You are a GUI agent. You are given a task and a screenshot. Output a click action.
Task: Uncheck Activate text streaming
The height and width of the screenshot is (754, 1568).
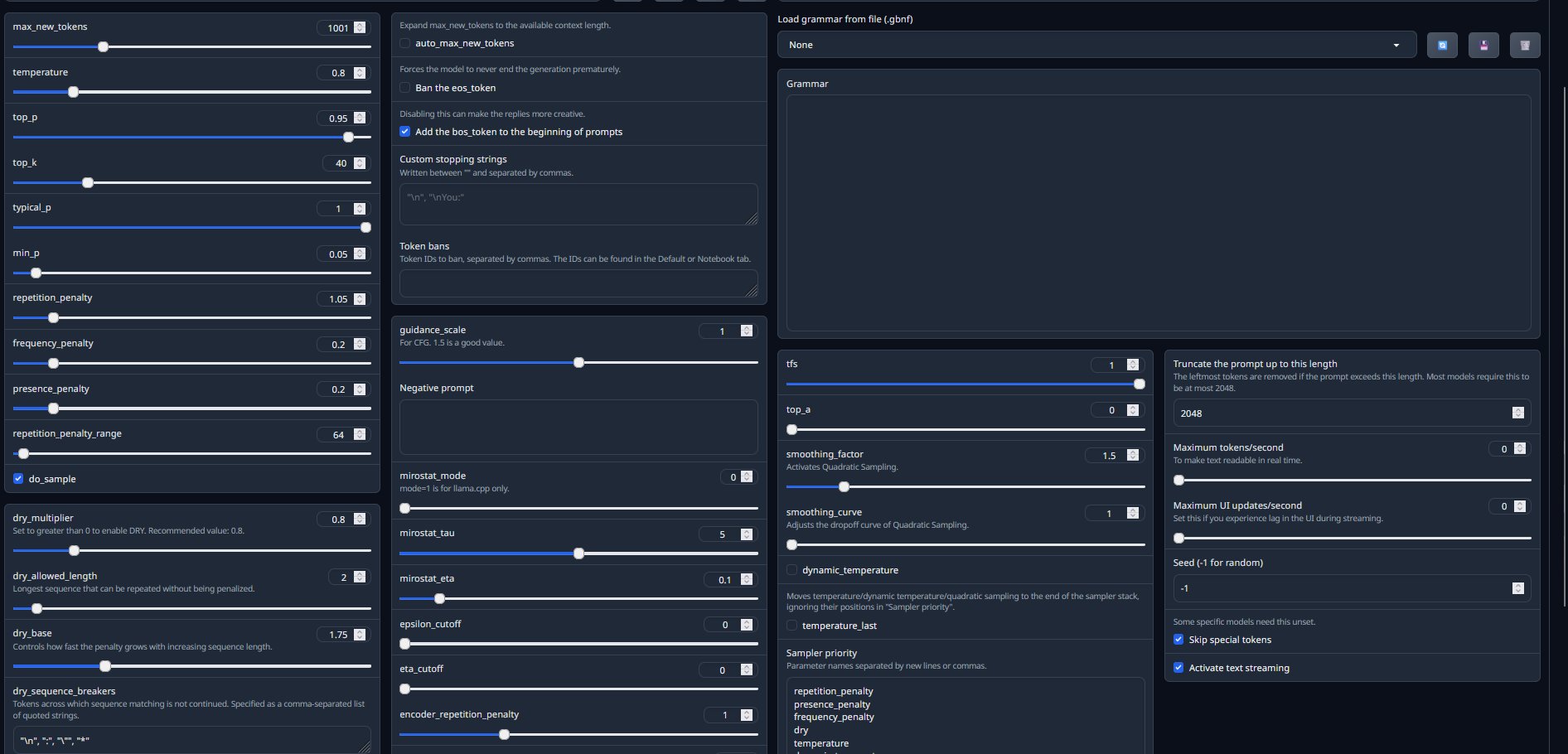pyautogui.click(x=1178, y=668)
